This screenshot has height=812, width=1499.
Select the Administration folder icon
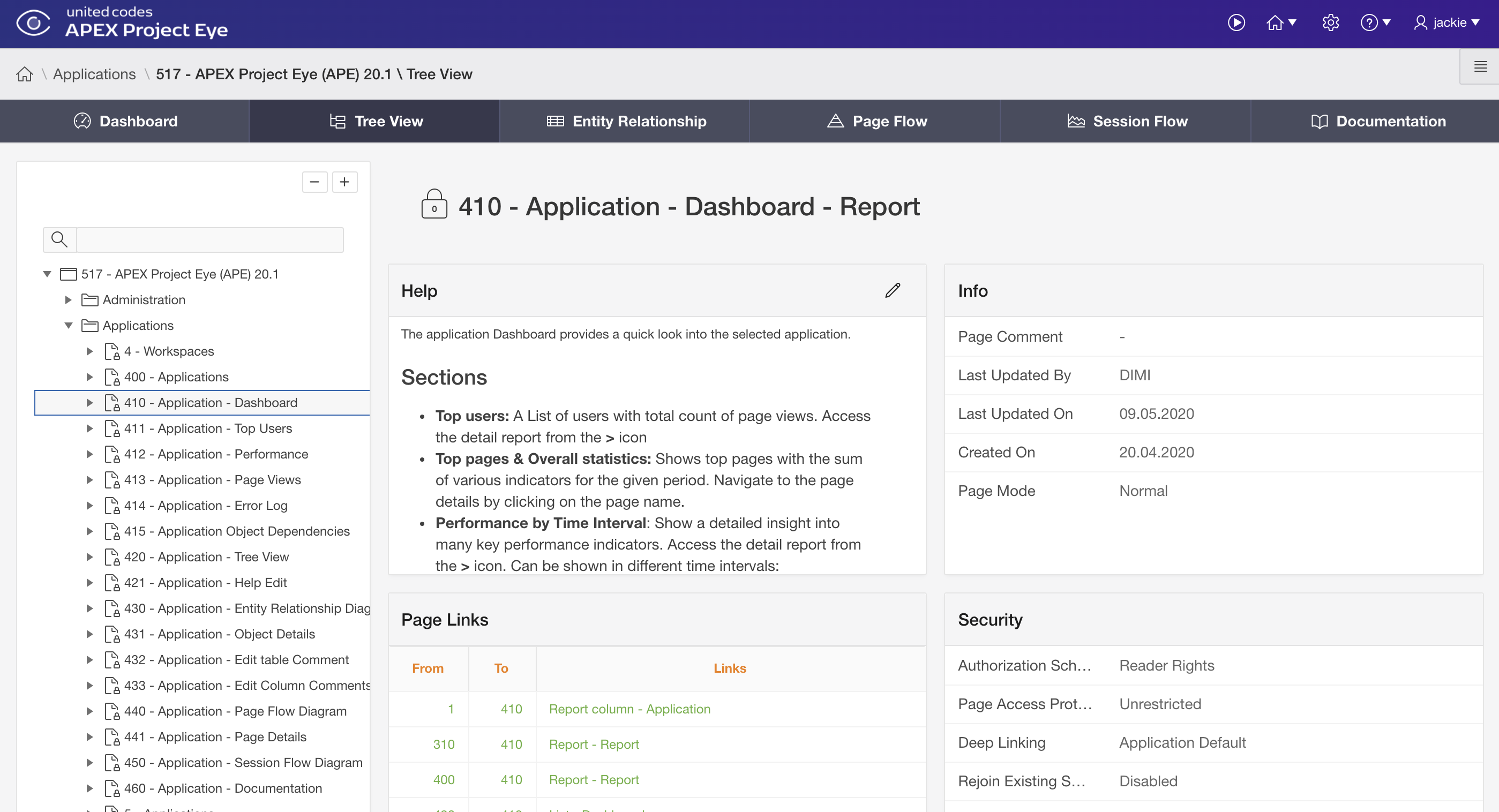tap(89, 299)
